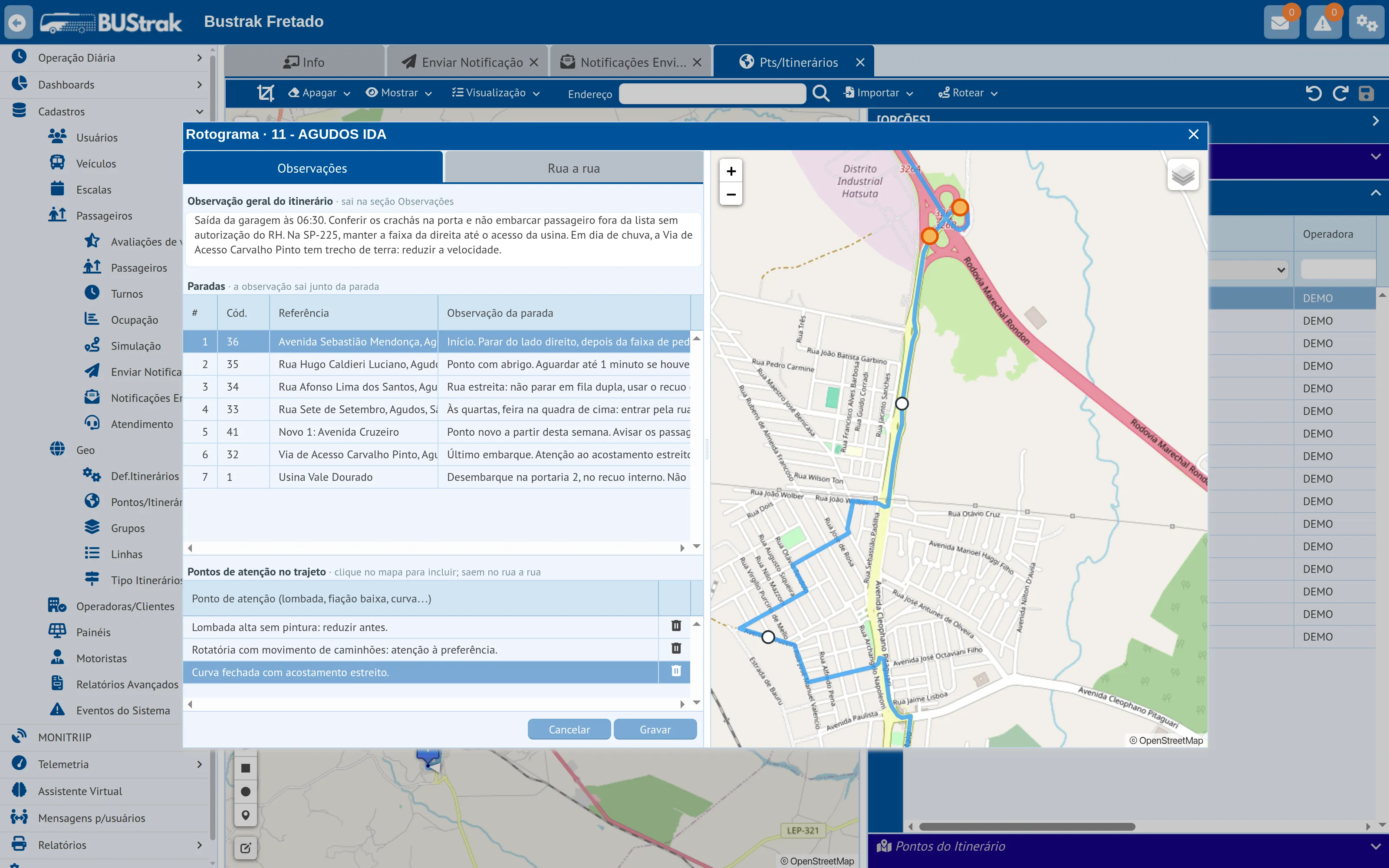Image resolution: width=1389 pixels, height=868 pixels.
Task: Click the back arrow icon beside the BUStrak logo
Action: pyautogui.click(x=18, y=23)
